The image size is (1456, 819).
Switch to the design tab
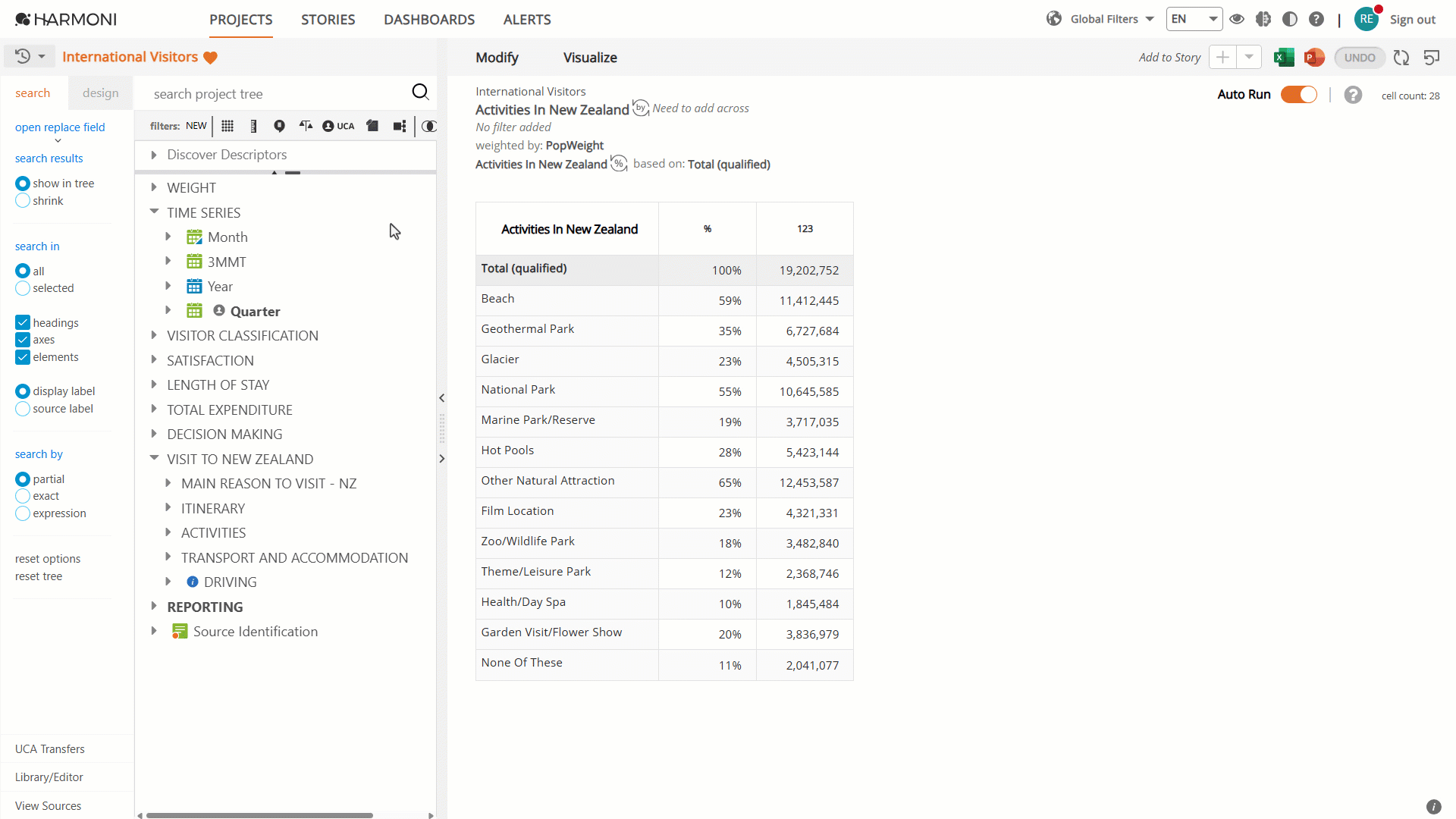point(101,93)
